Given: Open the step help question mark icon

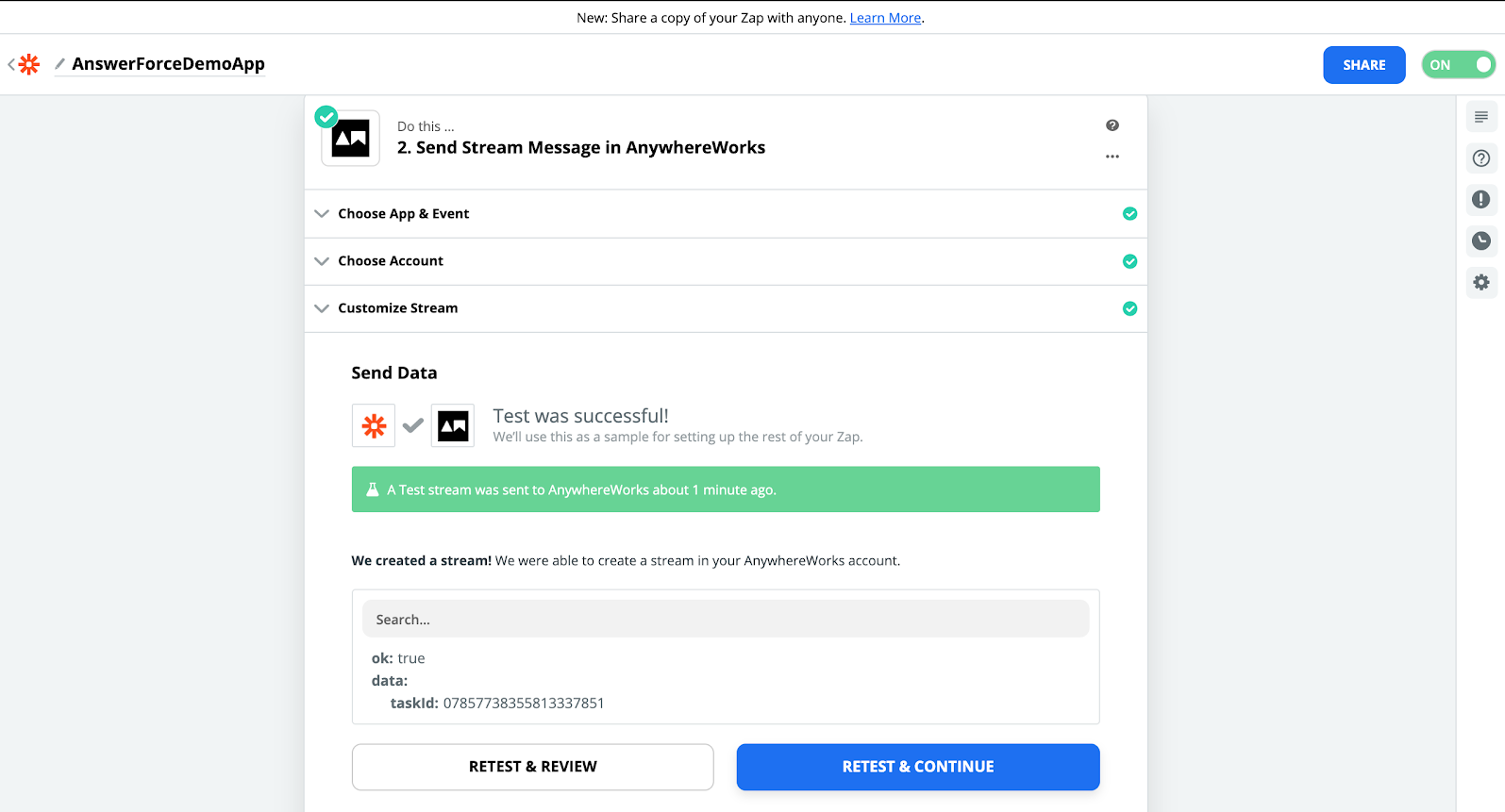Looking at the screenshot, I should pos(1112,125).
